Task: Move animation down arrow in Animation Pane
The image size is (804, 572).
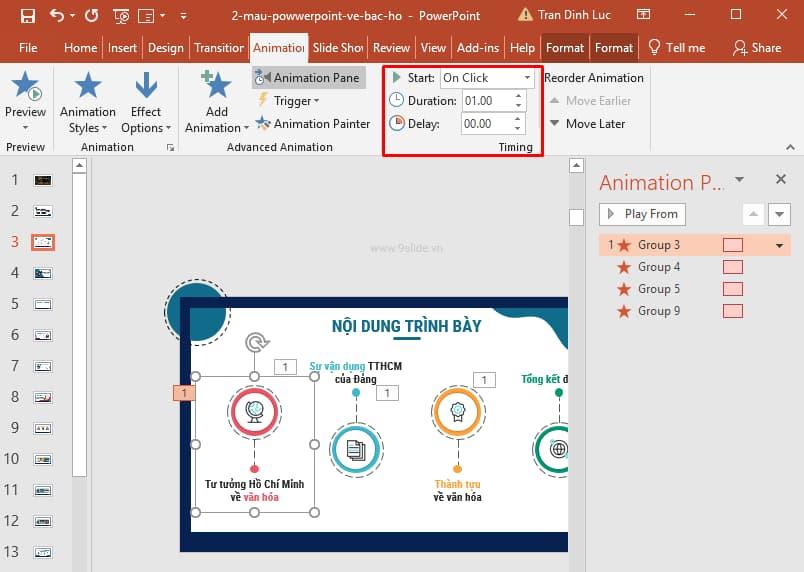Action: tap(779, 214)
